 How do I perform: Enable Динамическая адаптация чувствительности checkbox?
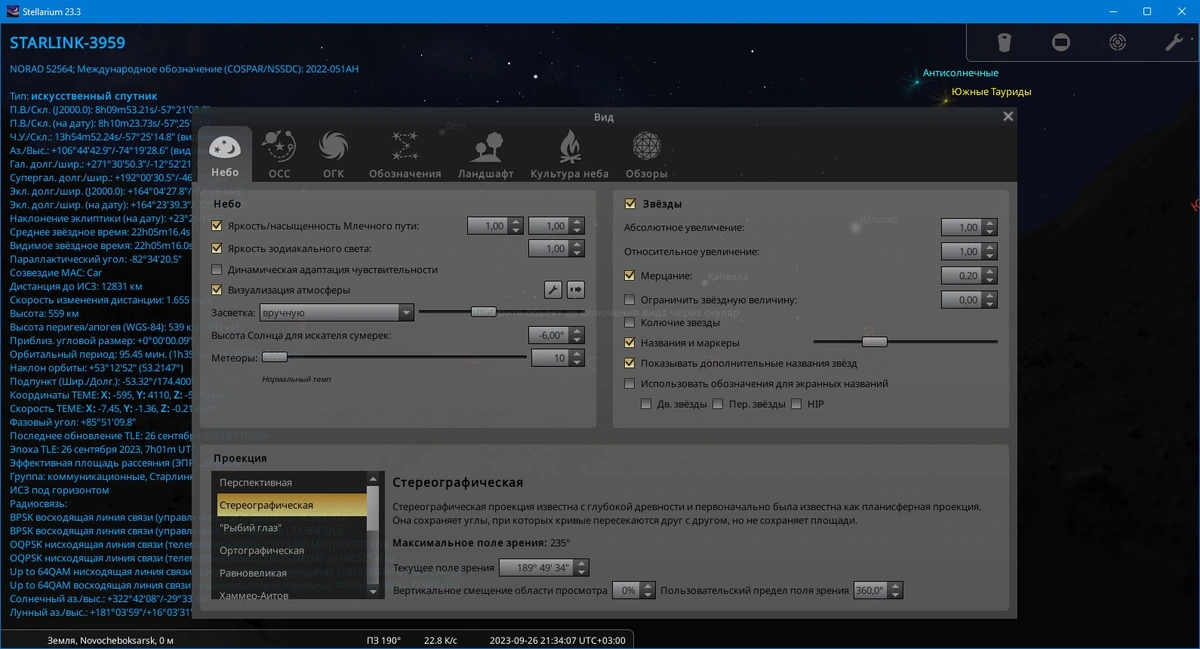pyautogui.click(x=217, y=270)
